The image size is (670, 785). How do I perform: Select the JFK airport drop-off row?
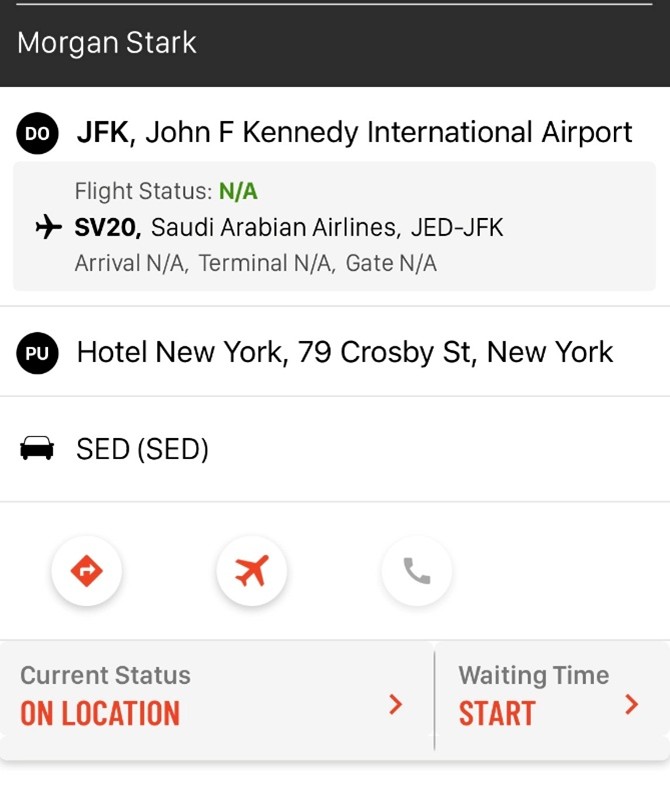(354, 133)
